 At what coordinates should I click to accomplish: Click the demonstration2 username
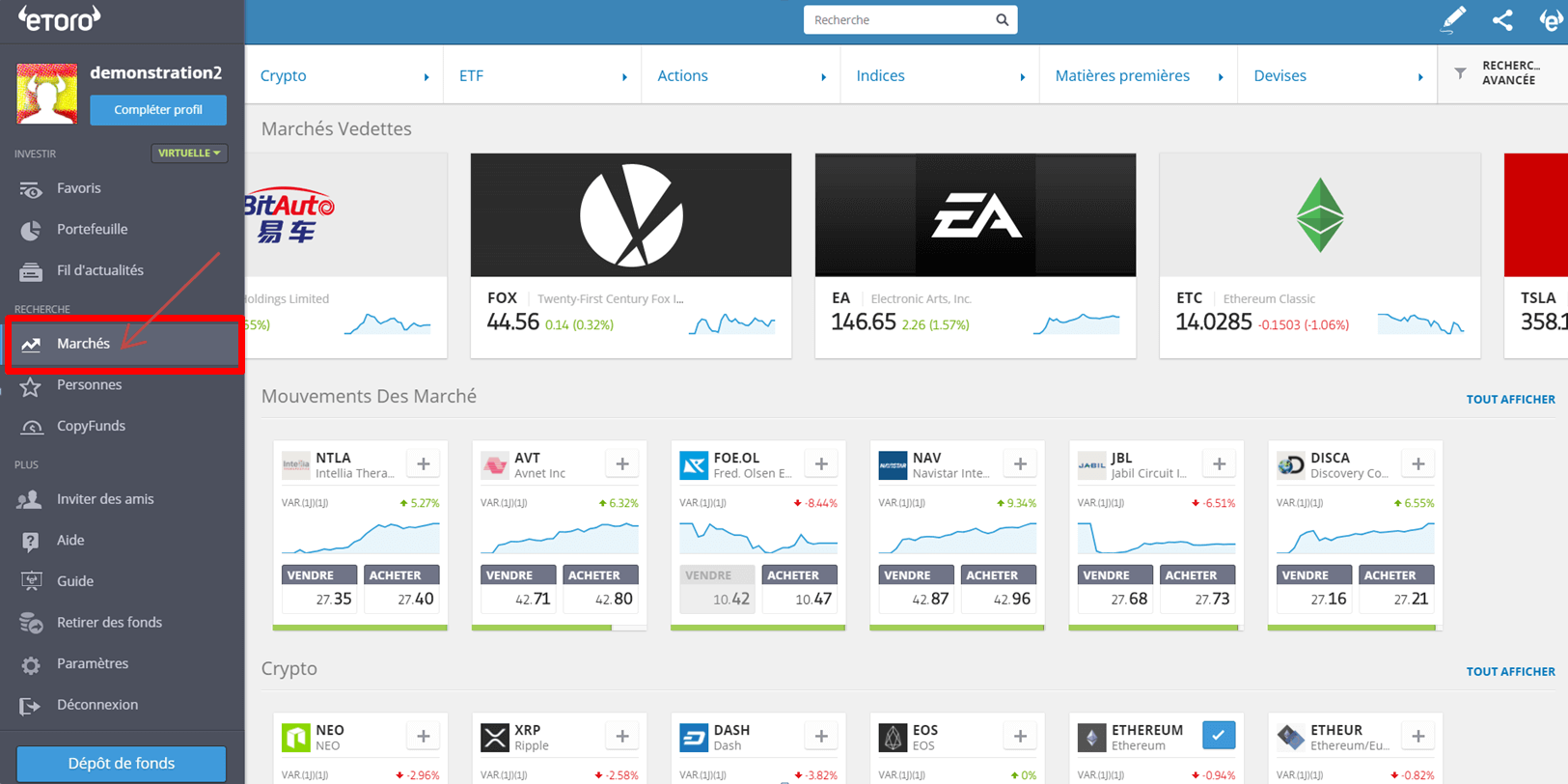[x=156, y=72]
